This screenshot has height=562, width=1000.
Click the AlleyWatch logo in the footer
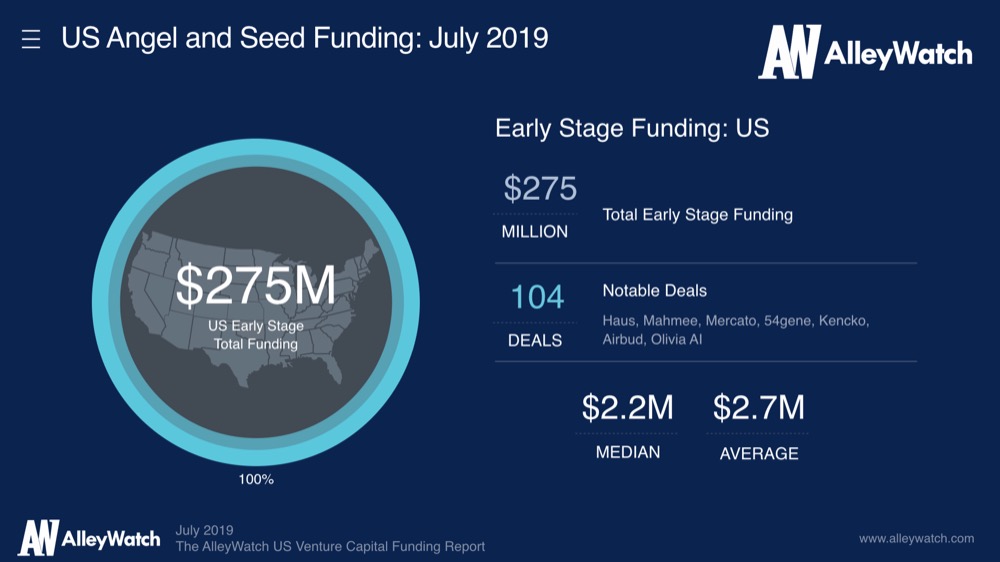pos(88,538)
